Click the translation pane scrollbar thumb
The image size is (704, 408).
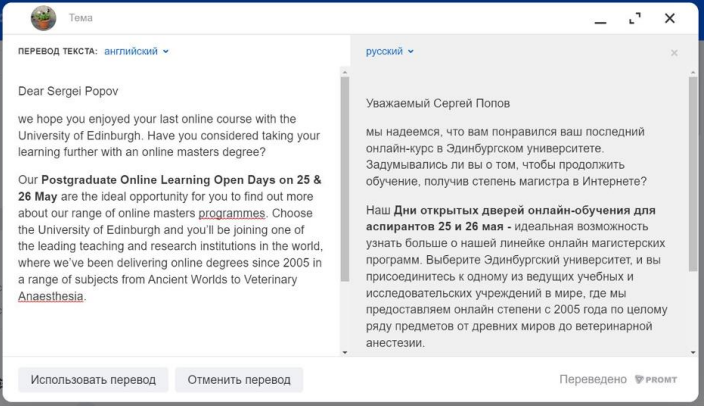tap(693, 174)
